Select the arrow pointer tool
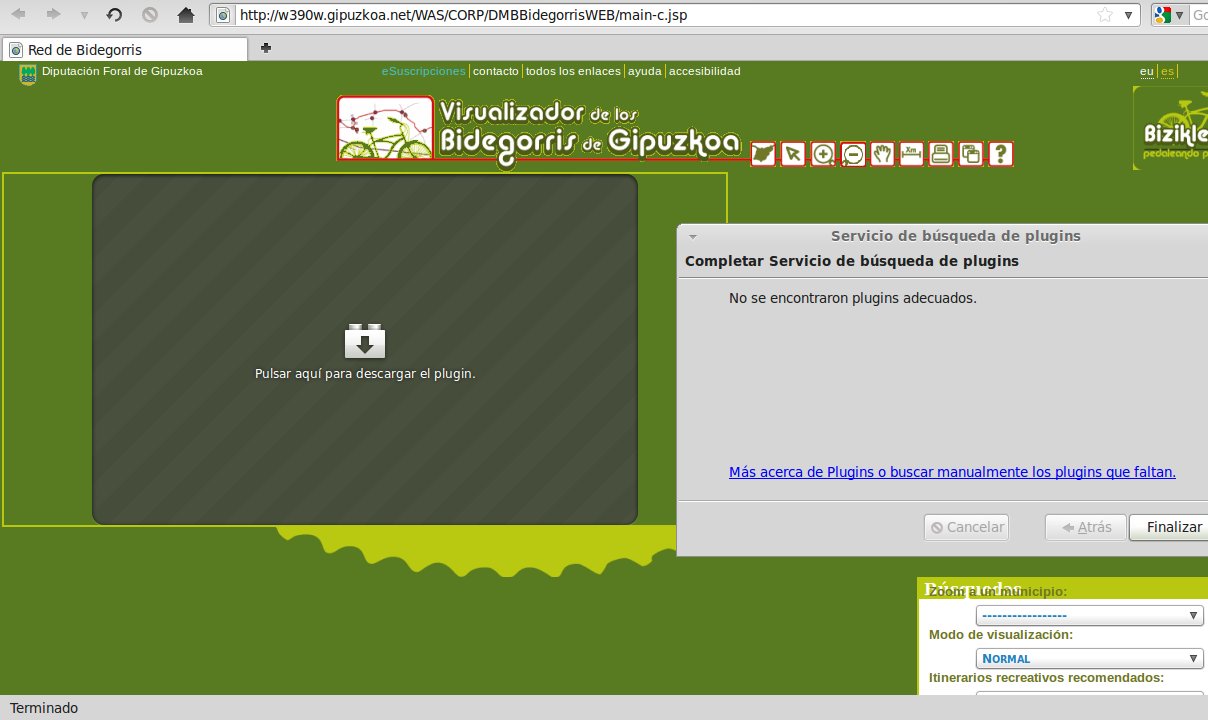1208x720 pixels. pos(793,154)
